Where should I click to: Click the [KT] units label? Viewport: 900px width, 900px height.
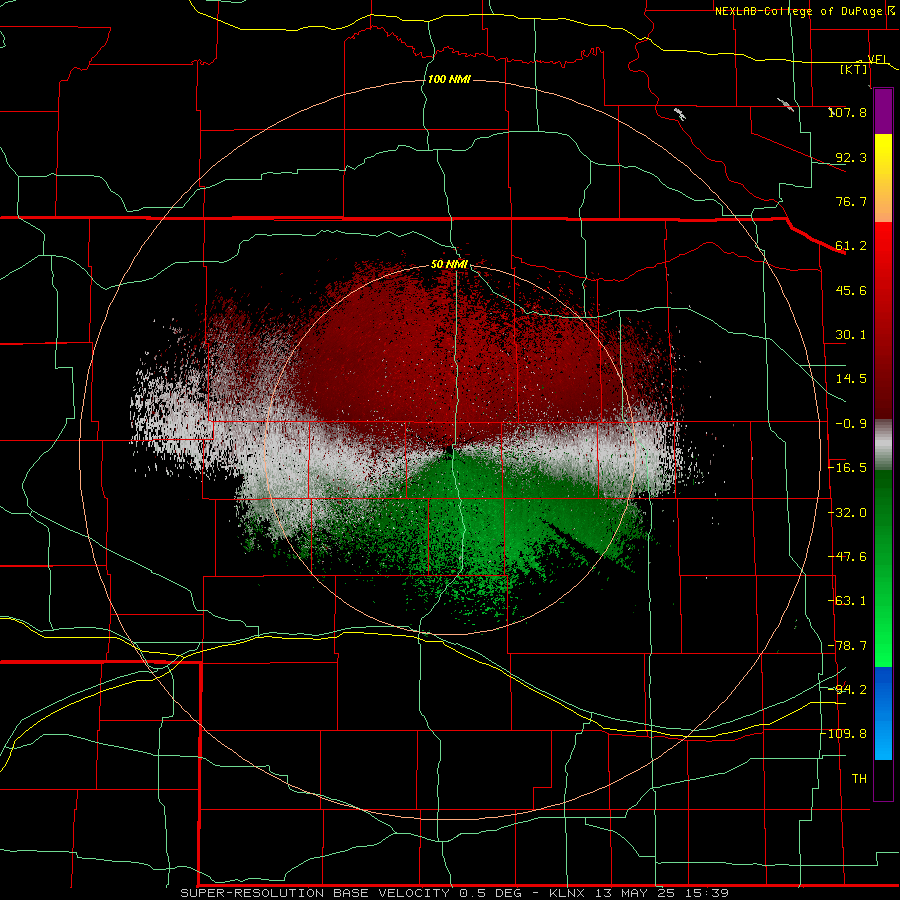coord(854,69)
